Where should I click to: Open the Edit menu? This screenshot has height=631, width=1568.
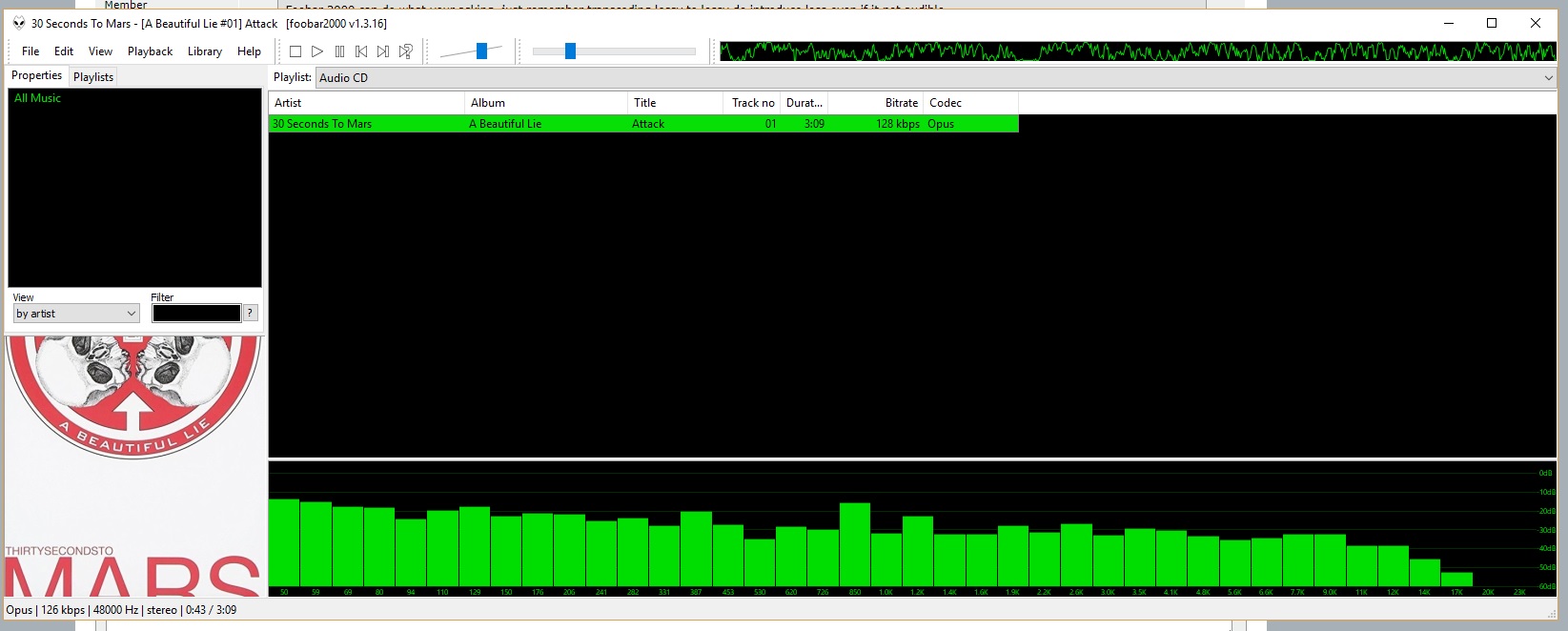tap(64, 51)
